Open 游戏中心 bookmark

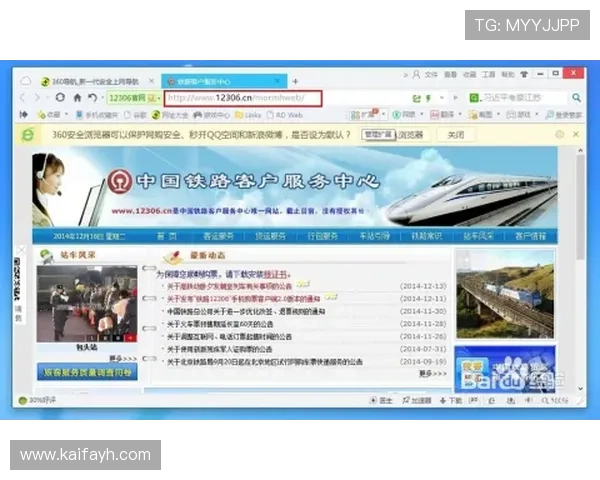(x=212, y=115)
